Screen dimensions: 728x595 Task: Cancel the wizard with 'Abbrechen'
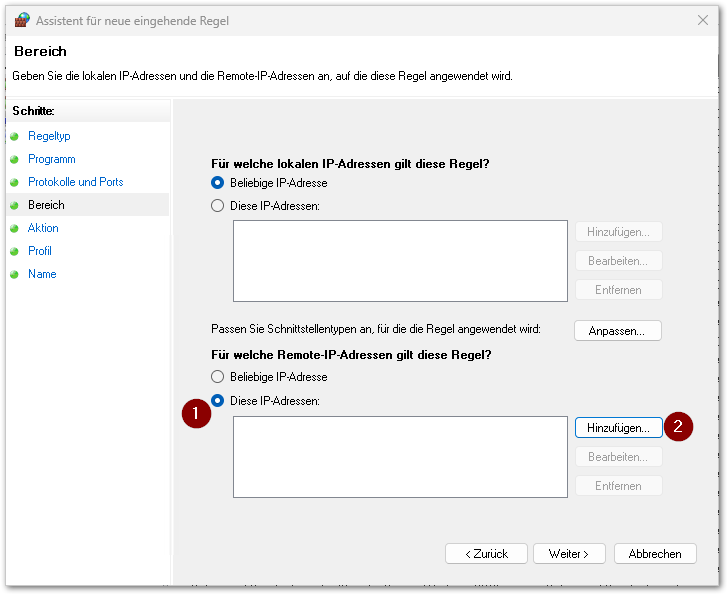(655, 553)
